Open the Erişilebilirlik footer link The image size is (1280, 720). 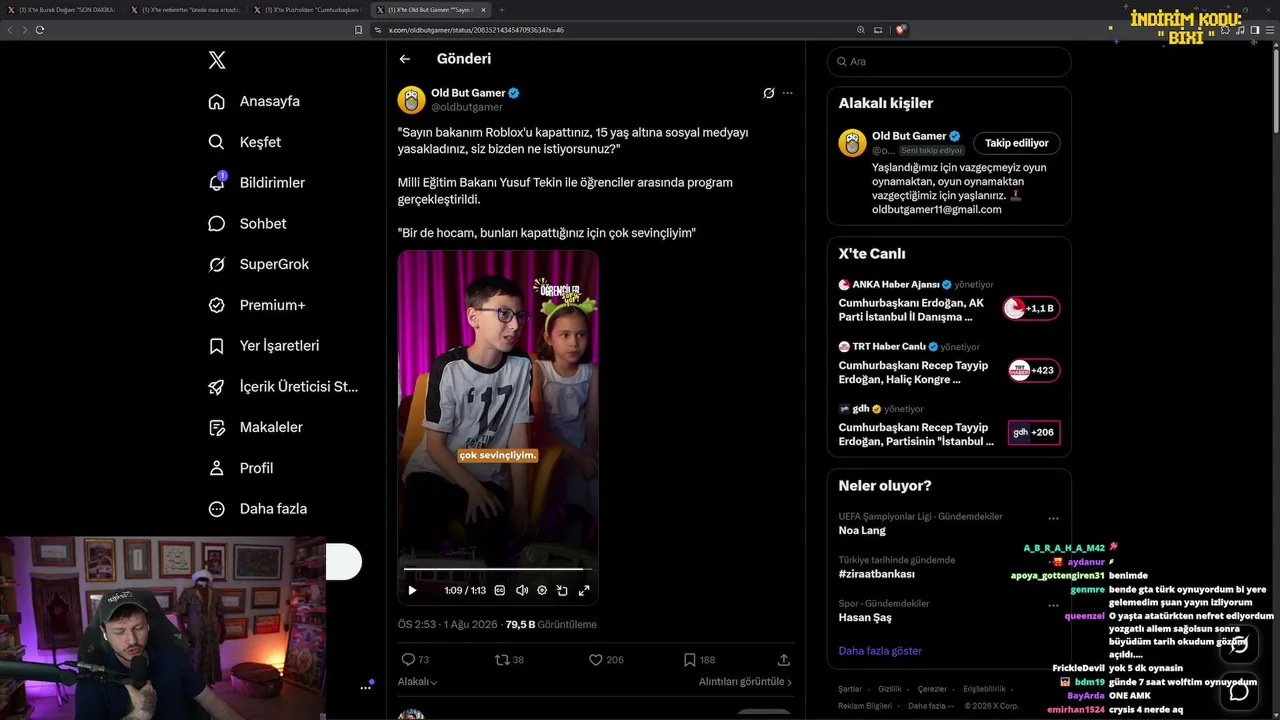click(984, 689)
